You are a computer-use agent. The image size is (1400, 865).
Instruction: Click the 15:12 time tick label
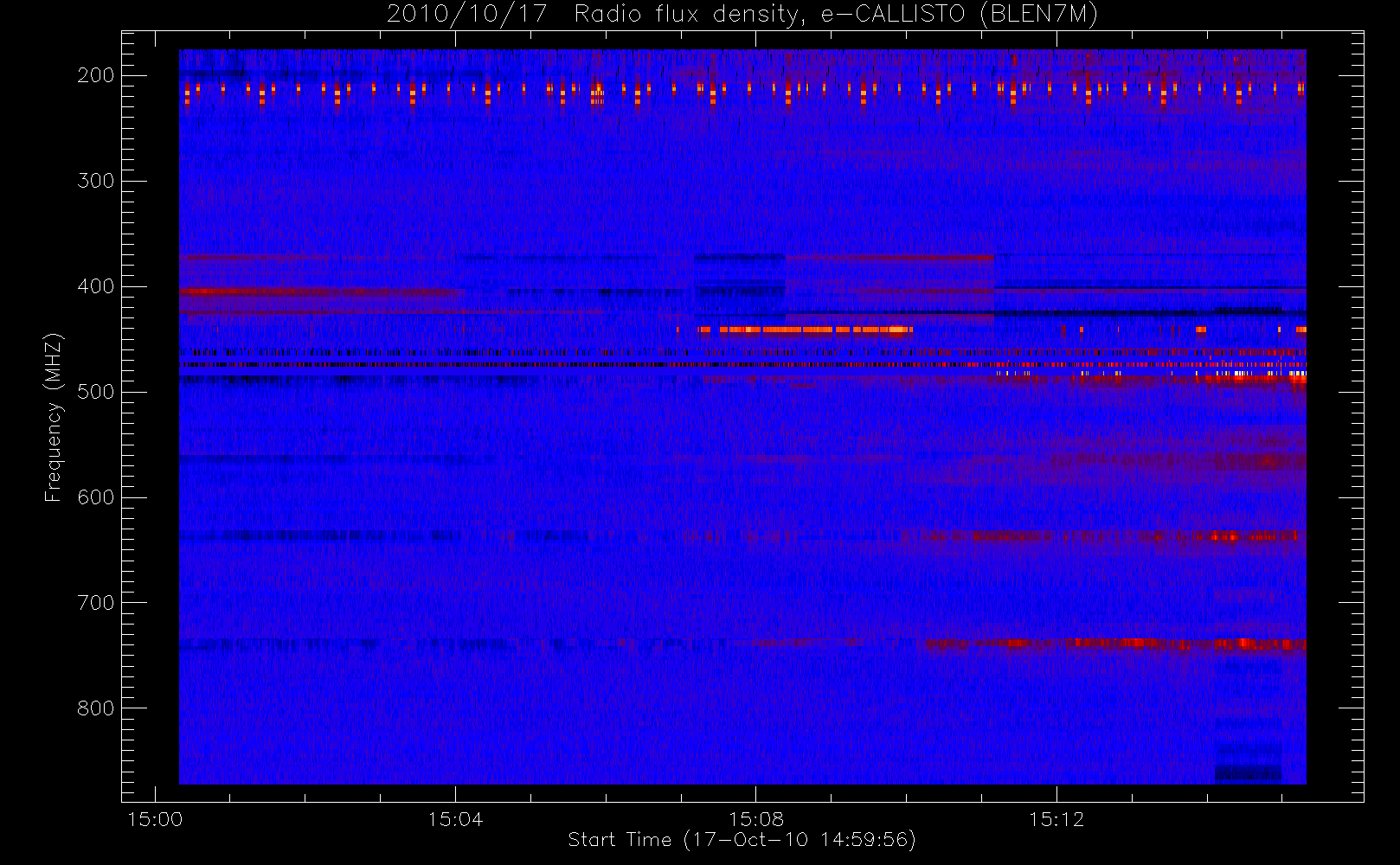(1056, 819)
